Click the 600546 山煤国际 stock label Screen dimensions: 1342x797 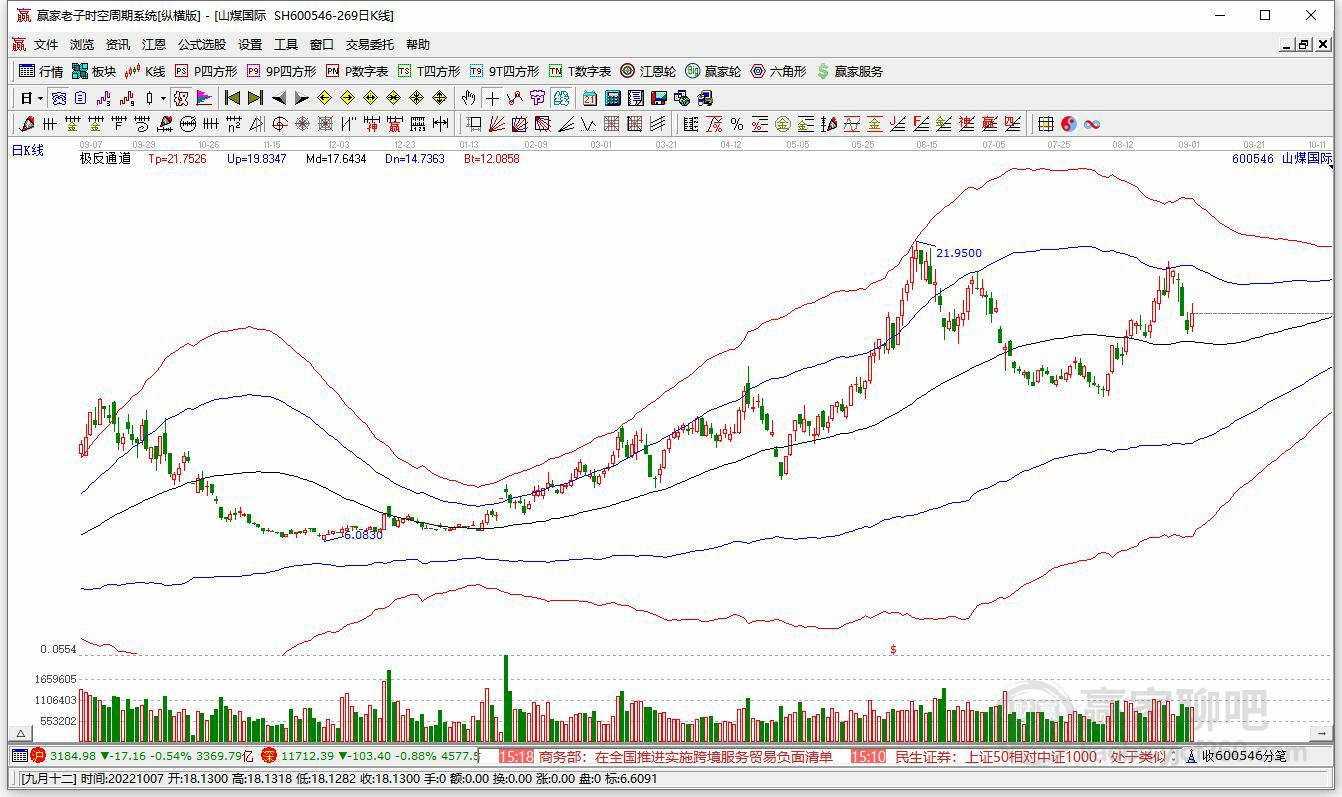click(x=1282, y=158)
